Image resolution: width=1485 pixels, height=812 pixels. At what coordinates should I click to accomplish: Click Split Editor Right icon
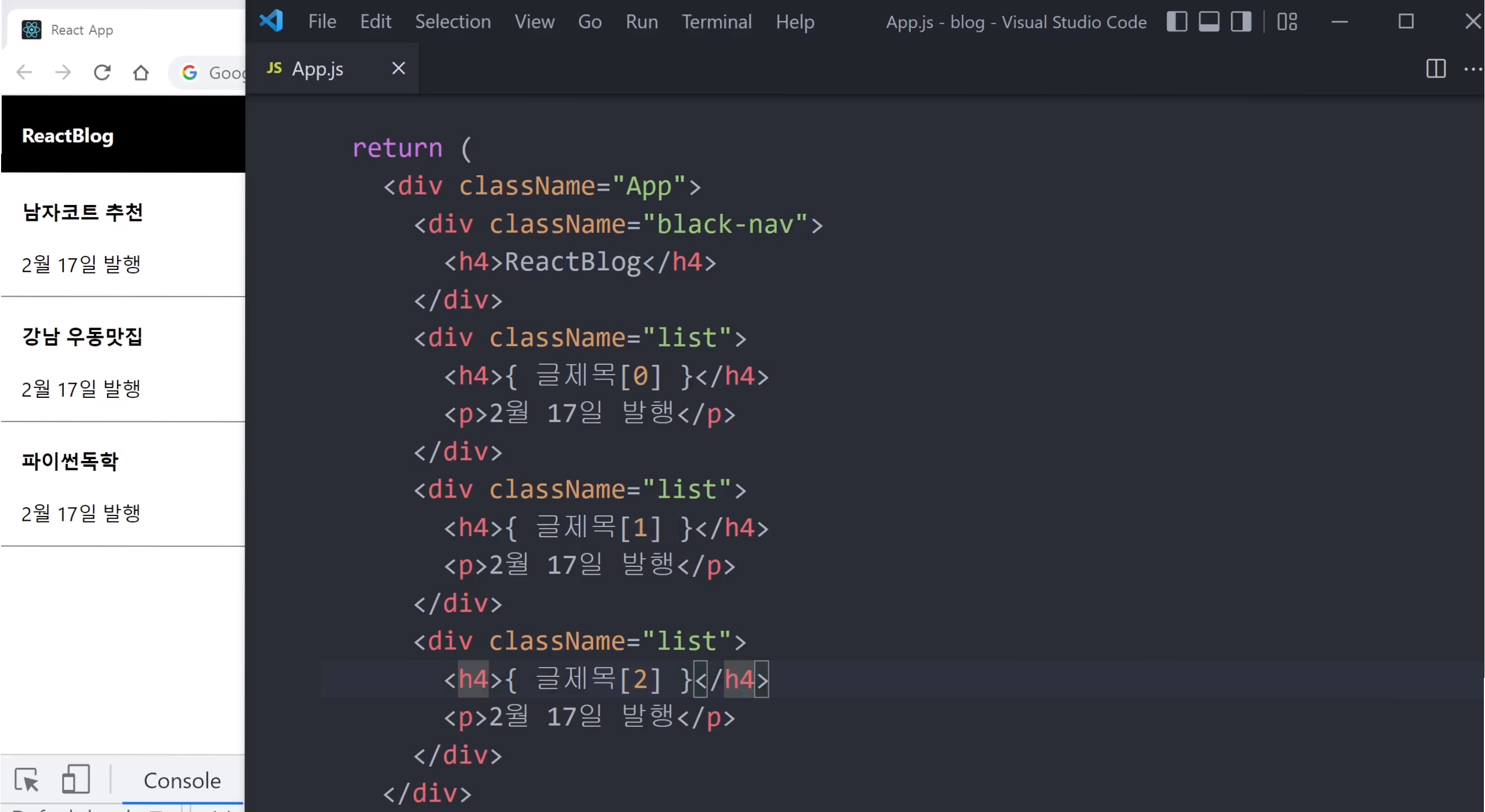pos(1436,69)
